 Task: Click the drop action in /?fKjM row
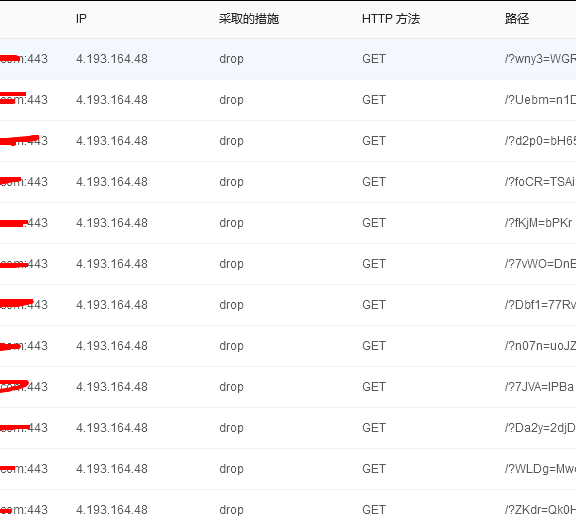(x=231, y=223)
